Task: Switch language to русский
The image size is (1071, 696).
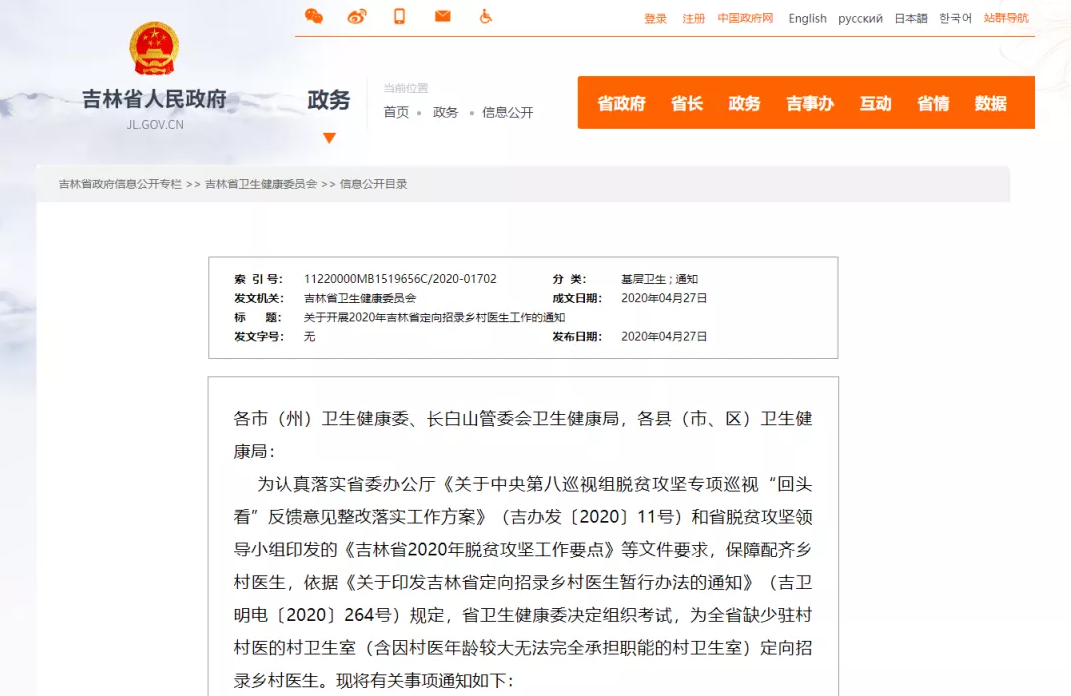Action: [860, 18]
